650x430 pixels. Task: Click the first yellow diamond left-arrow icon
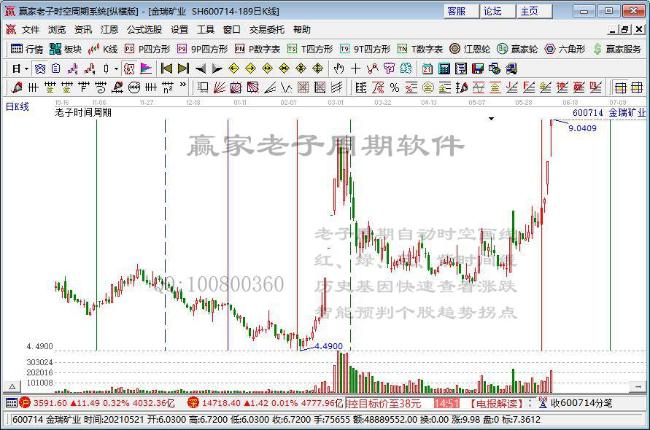click(233, 68)
